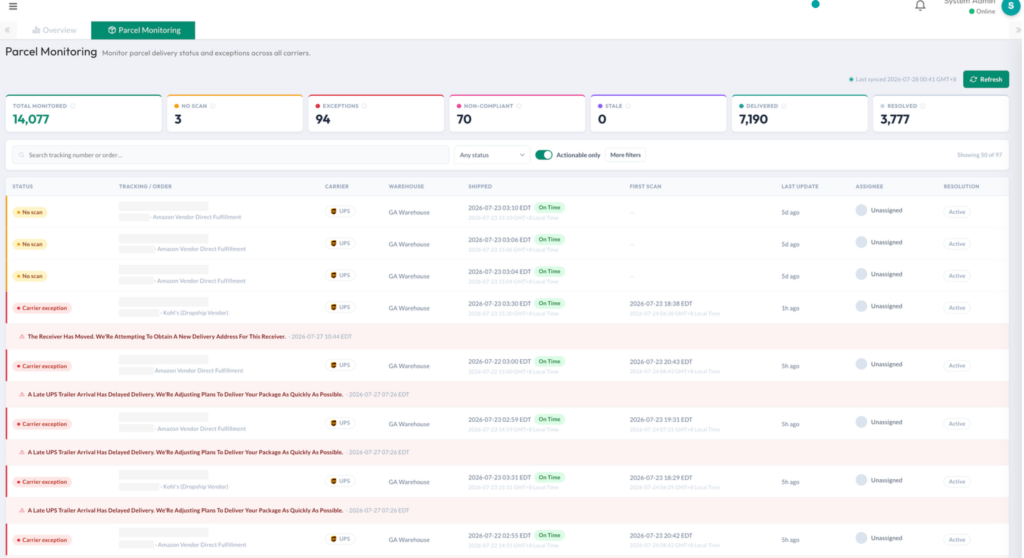Click the right double-chevron icon
This screenshot has height=558, width=1024.
tap(1018, 30)
